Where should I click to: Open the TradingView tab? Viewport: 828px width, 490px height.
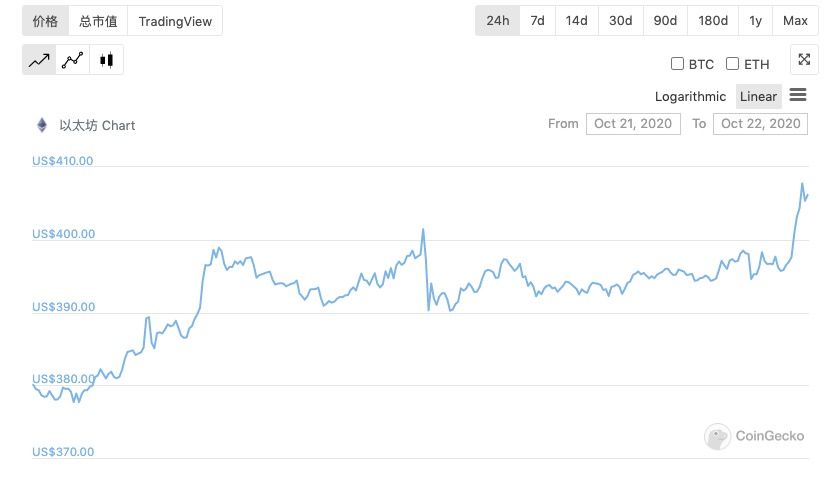[175, 21]
